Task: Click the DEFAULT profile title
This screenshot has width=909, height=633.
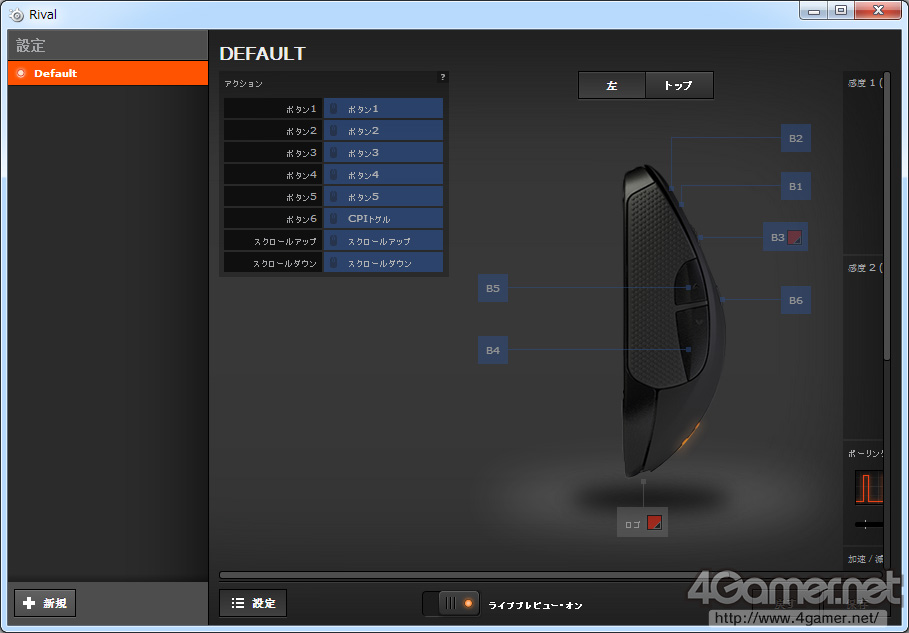Action: click(x=263, y=53)
